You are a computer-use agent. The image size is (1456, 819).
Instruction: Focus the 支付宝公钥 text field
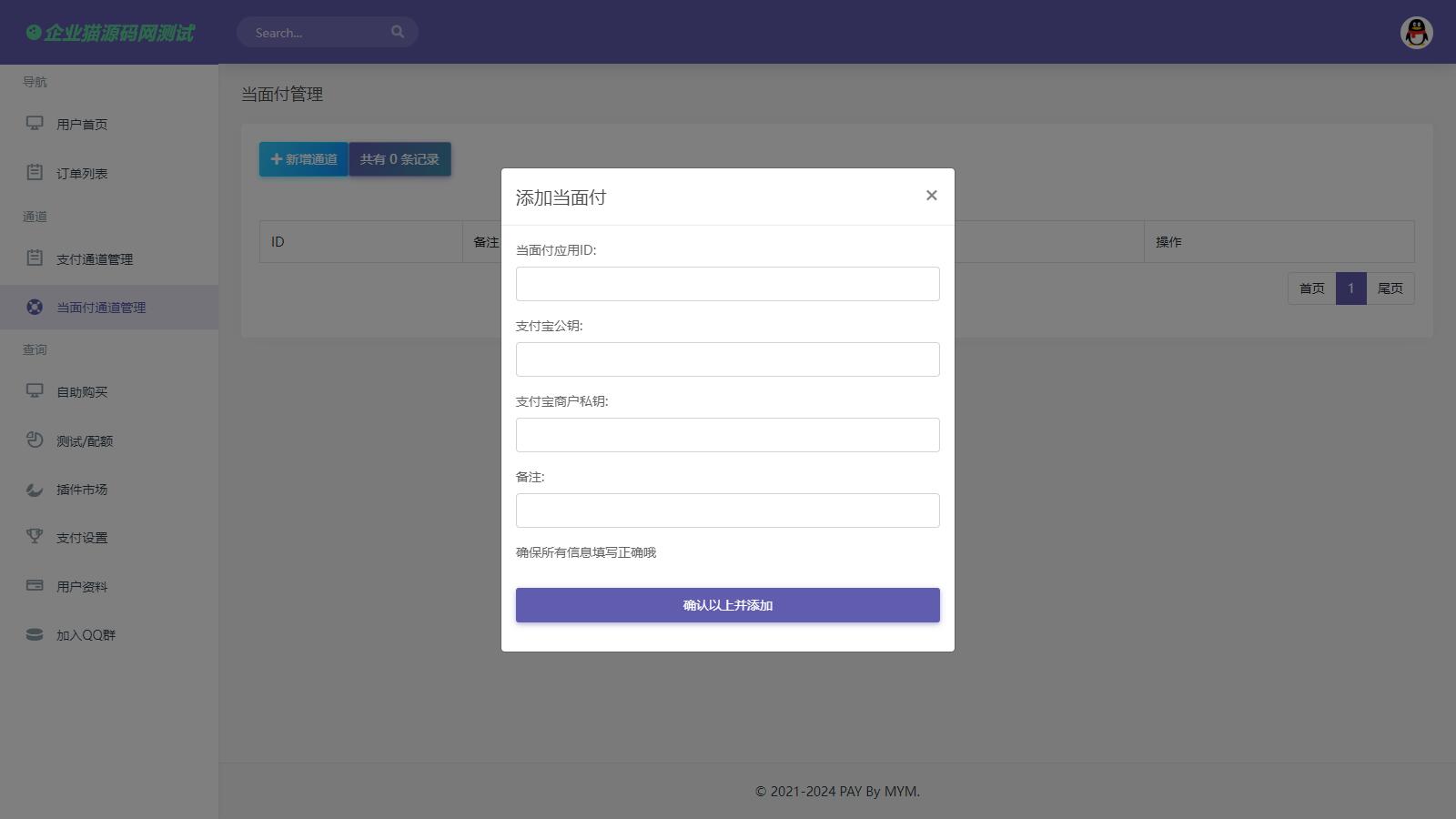(727, 359)
